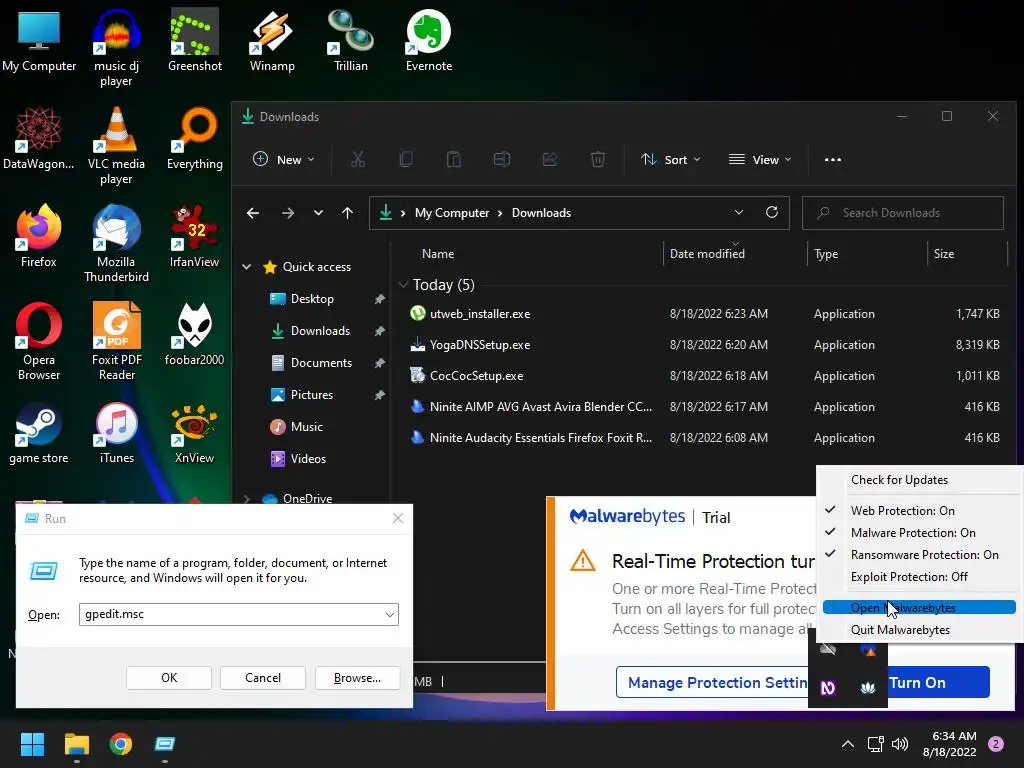Open the Firefox desktop shortcut
The height and width of the screenshot is (768, 1024).
pyautogui.click(x=39, y=236)
